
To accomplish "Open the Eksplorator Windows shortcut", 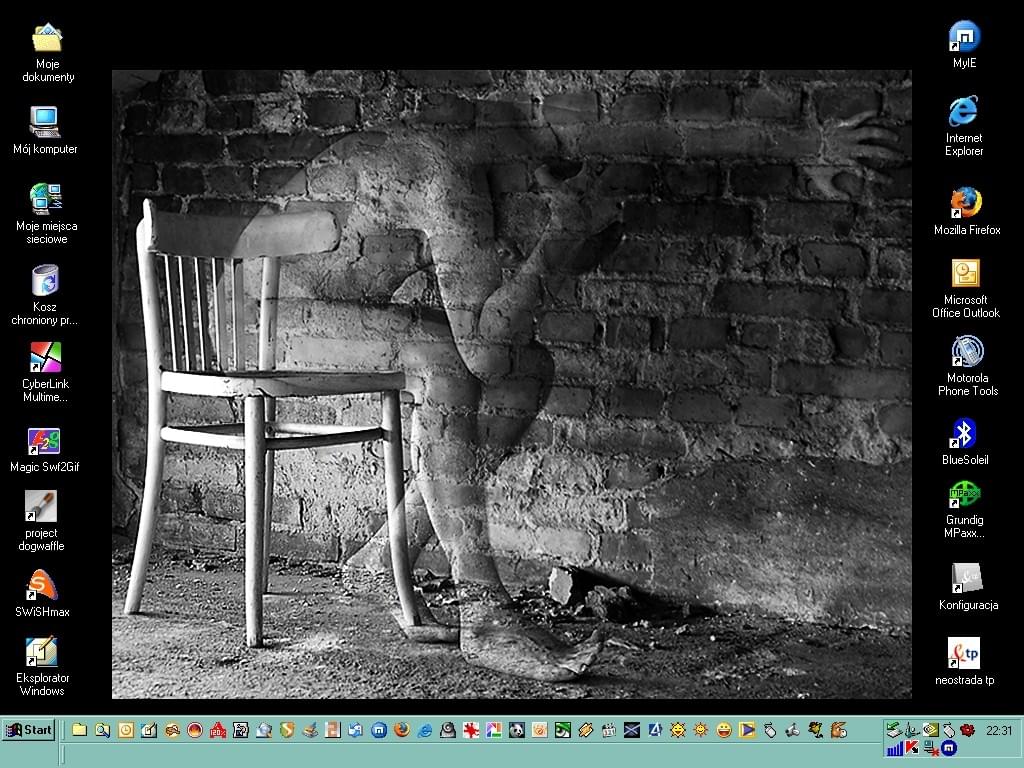I will pyautogui.click(x=42, y=667).
